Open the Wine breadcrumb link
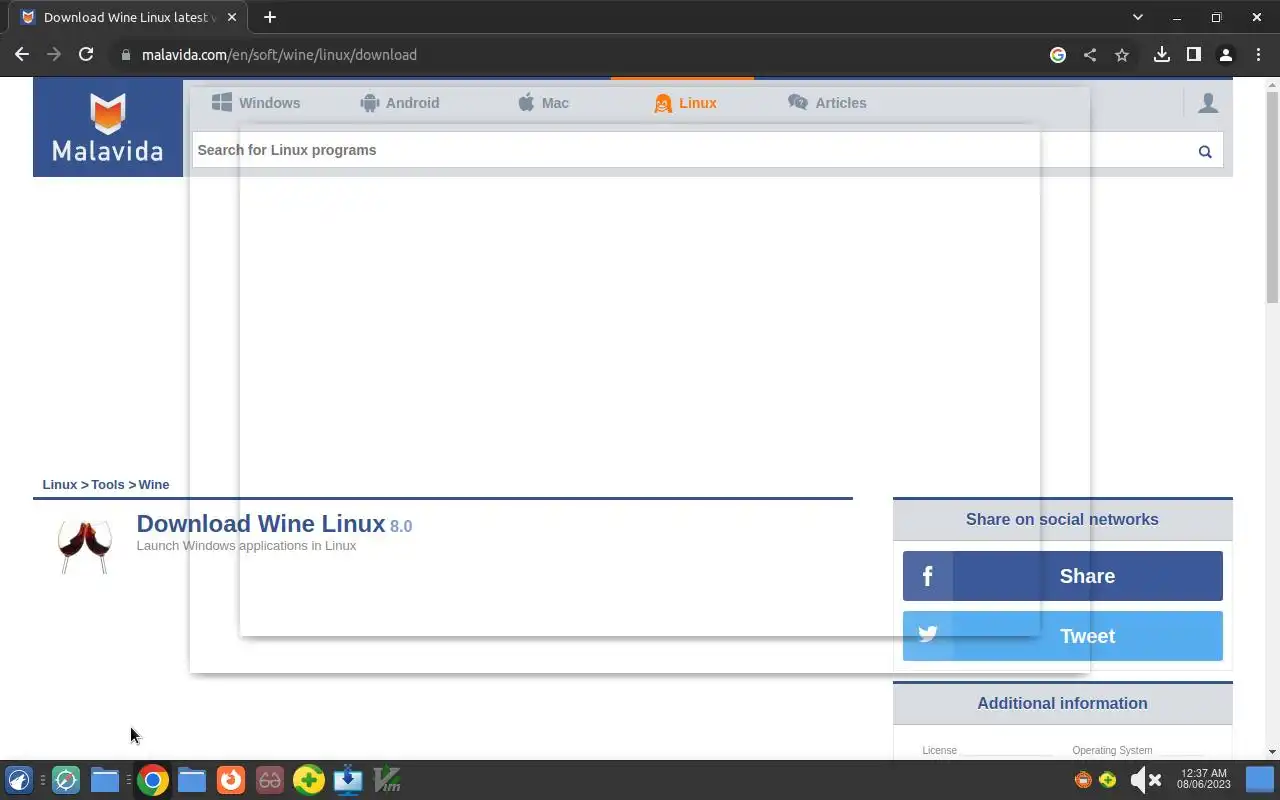This screenshot has height=800, width=1280. click(154, 485)
